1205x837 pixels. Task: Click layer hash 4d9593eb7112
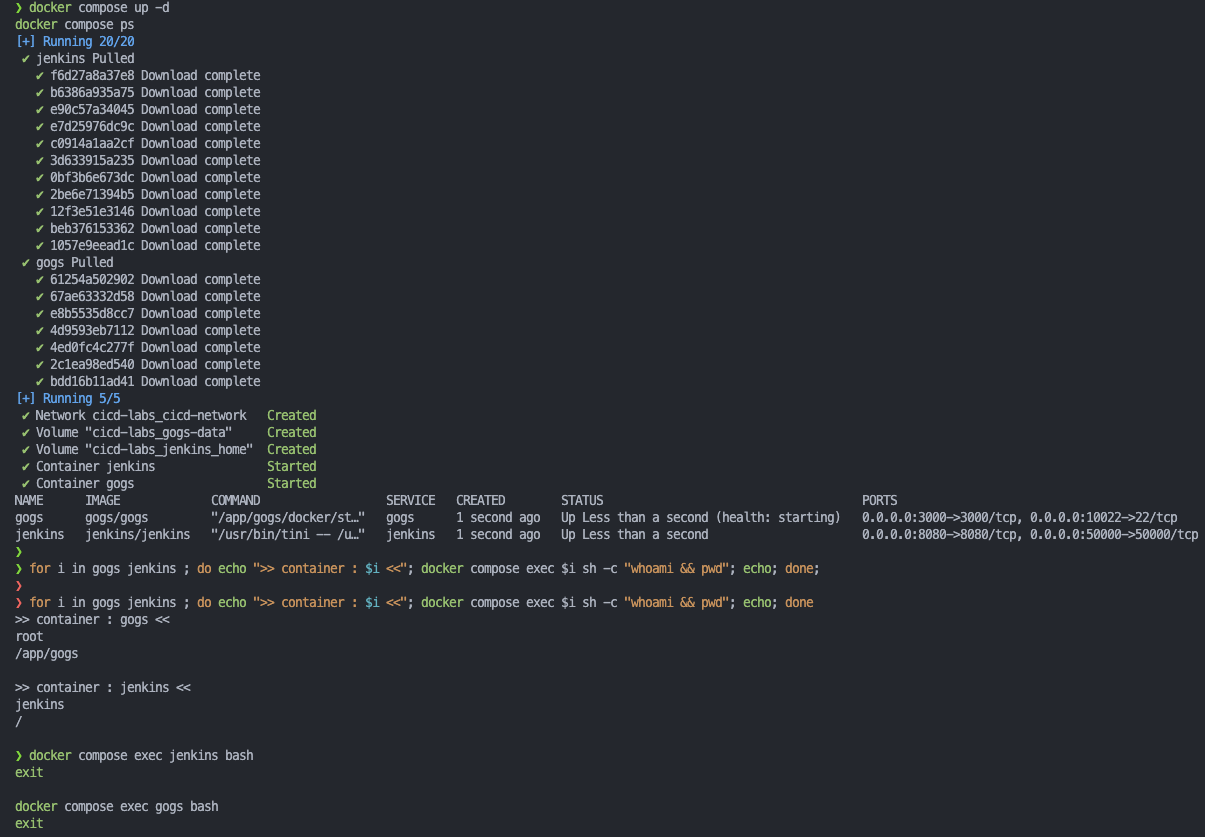coord(92,330)
